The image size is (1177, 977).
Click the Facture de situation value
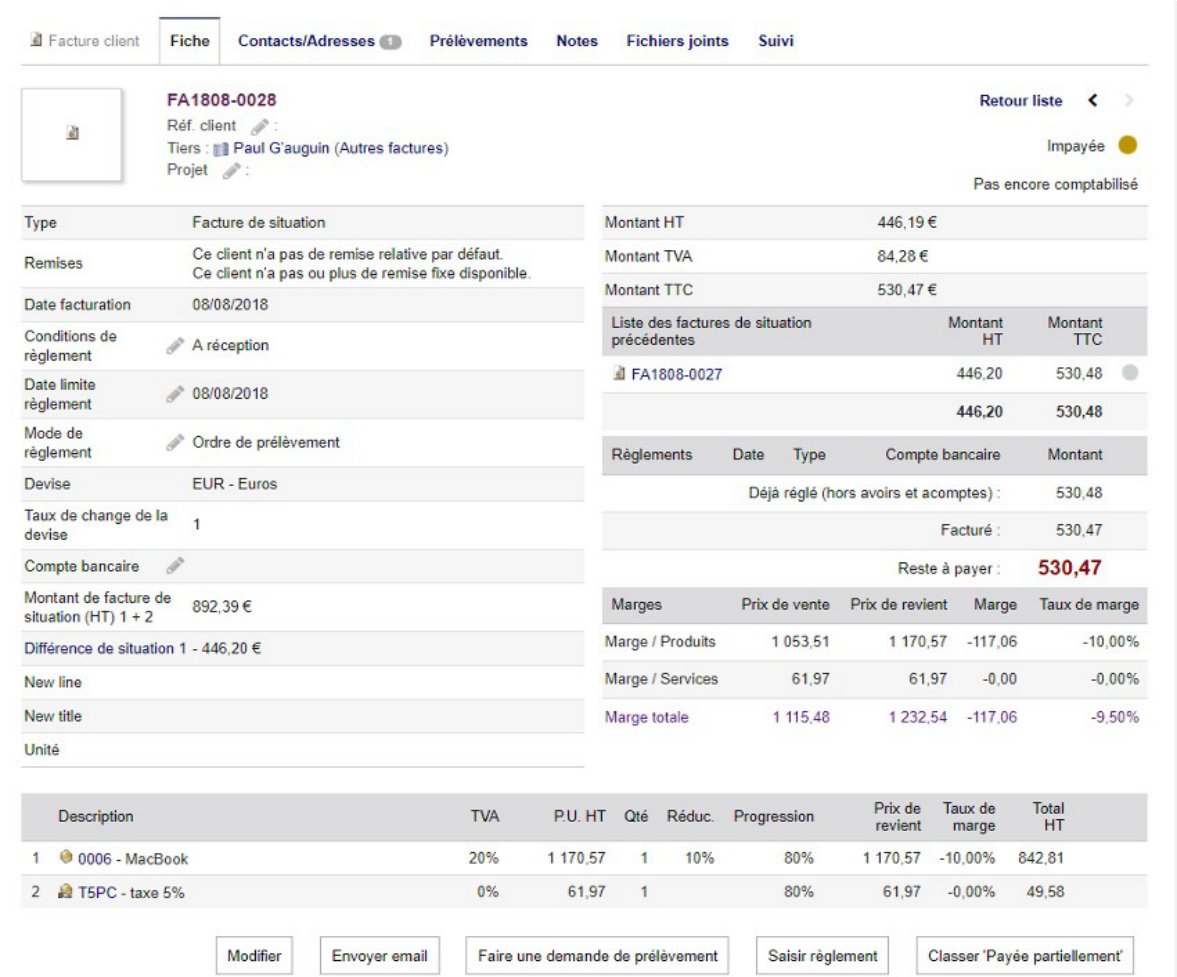(258, 222)
